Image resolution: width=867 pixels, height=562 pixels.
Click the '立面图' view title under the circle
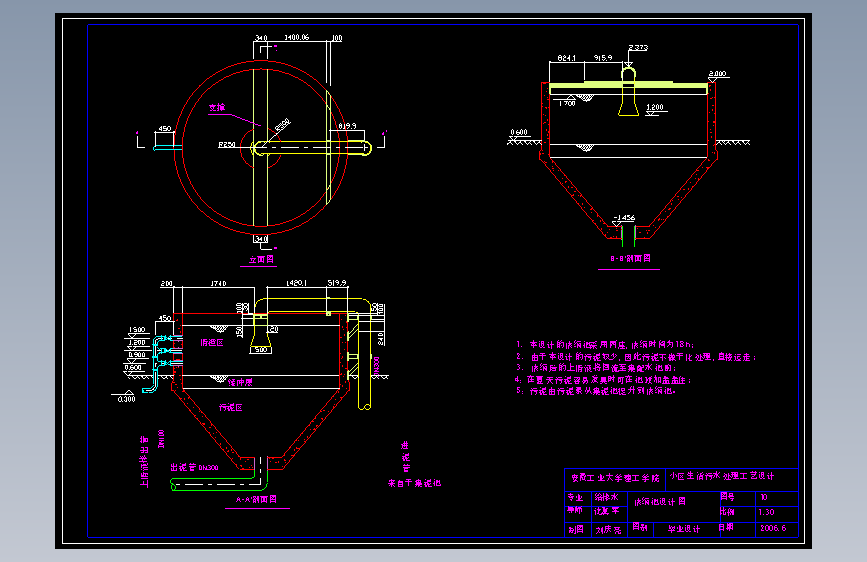(261, 259)
